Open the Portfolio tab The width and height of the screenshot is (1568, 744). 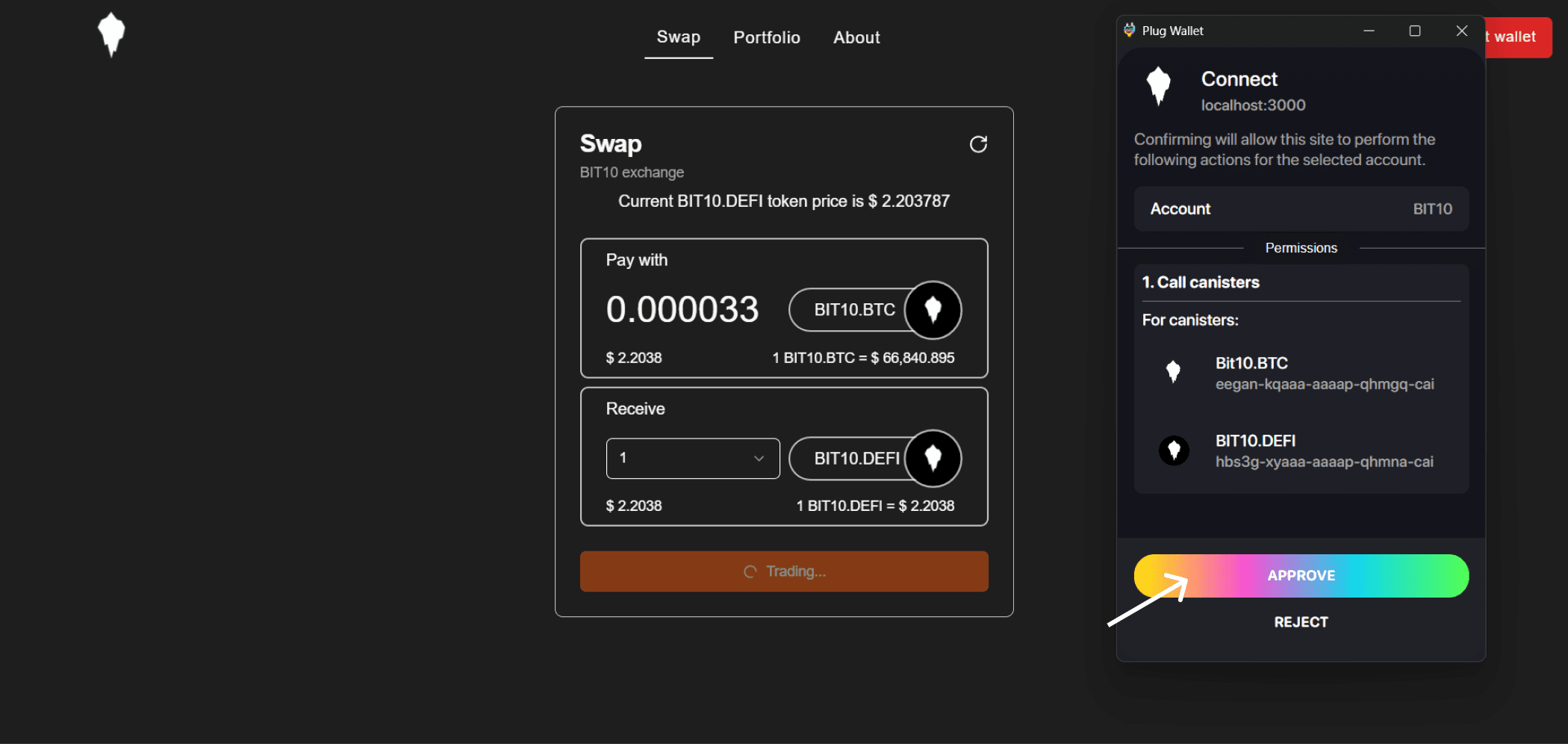[767, 37]
